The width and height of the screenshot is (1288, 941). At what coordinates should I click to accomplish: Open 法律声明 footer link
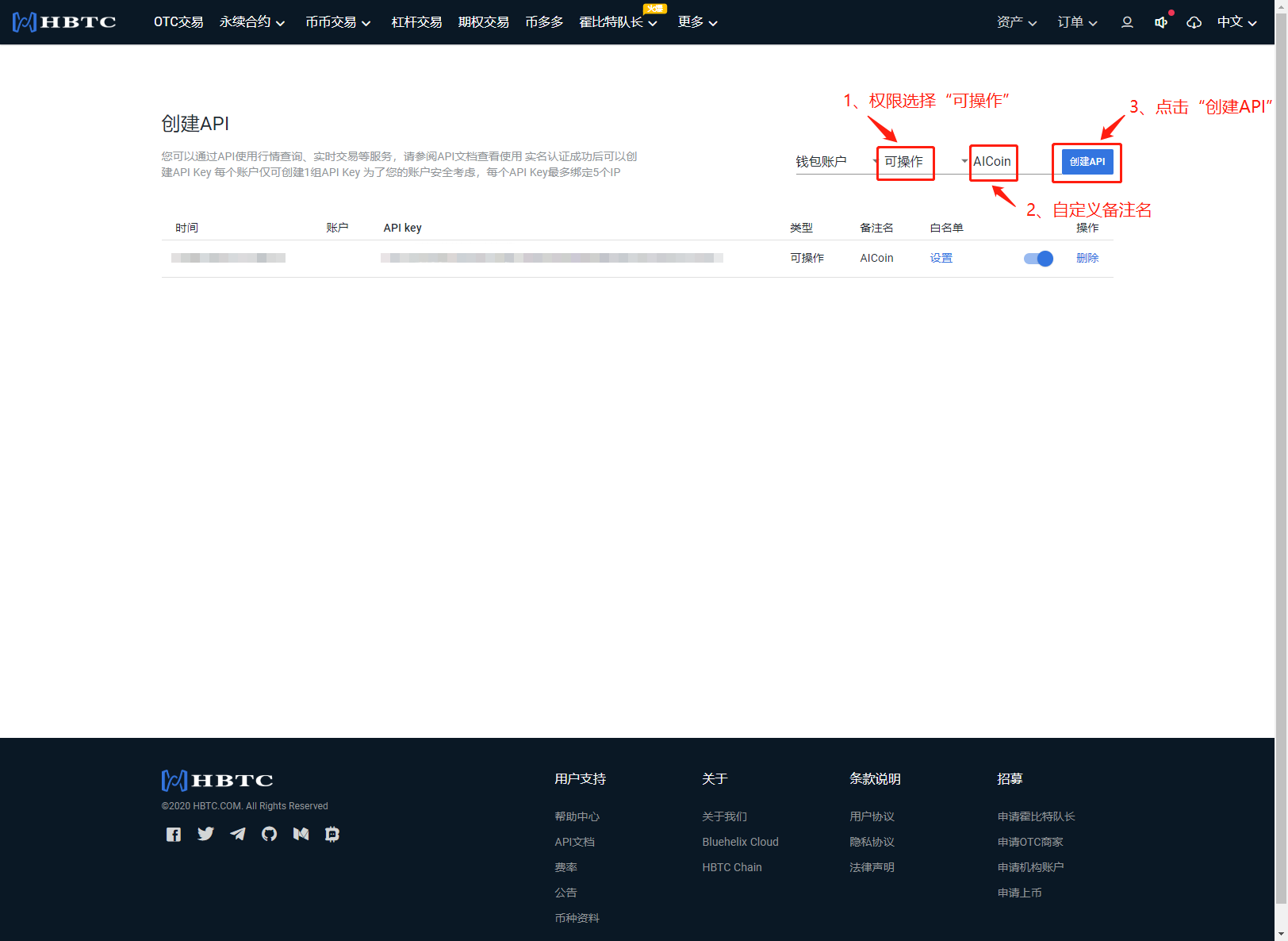click(x=872, y=867)
